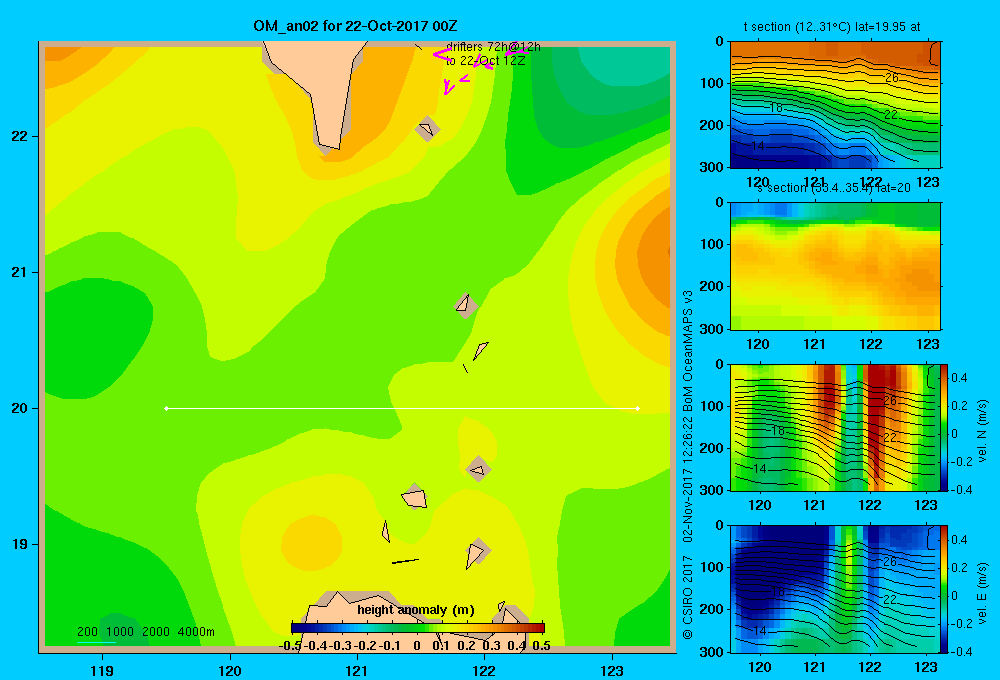Click the 0.5 value on height anomaly scale
The image size is (1000, 680).
(541, 646)
